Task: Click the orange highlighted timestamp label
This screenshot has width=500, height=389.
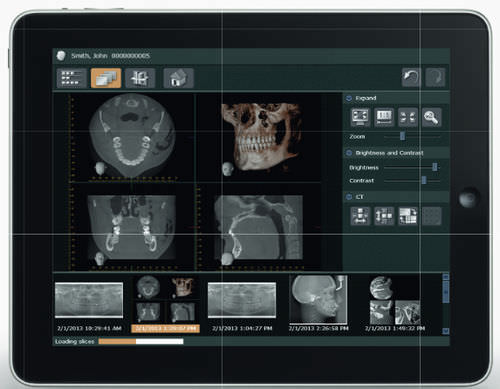Action: point(166,329)
